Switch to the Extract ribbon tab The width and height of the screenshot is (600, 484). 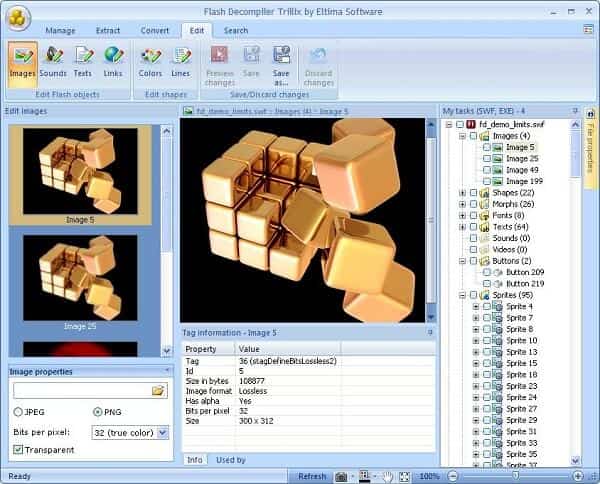108,30
